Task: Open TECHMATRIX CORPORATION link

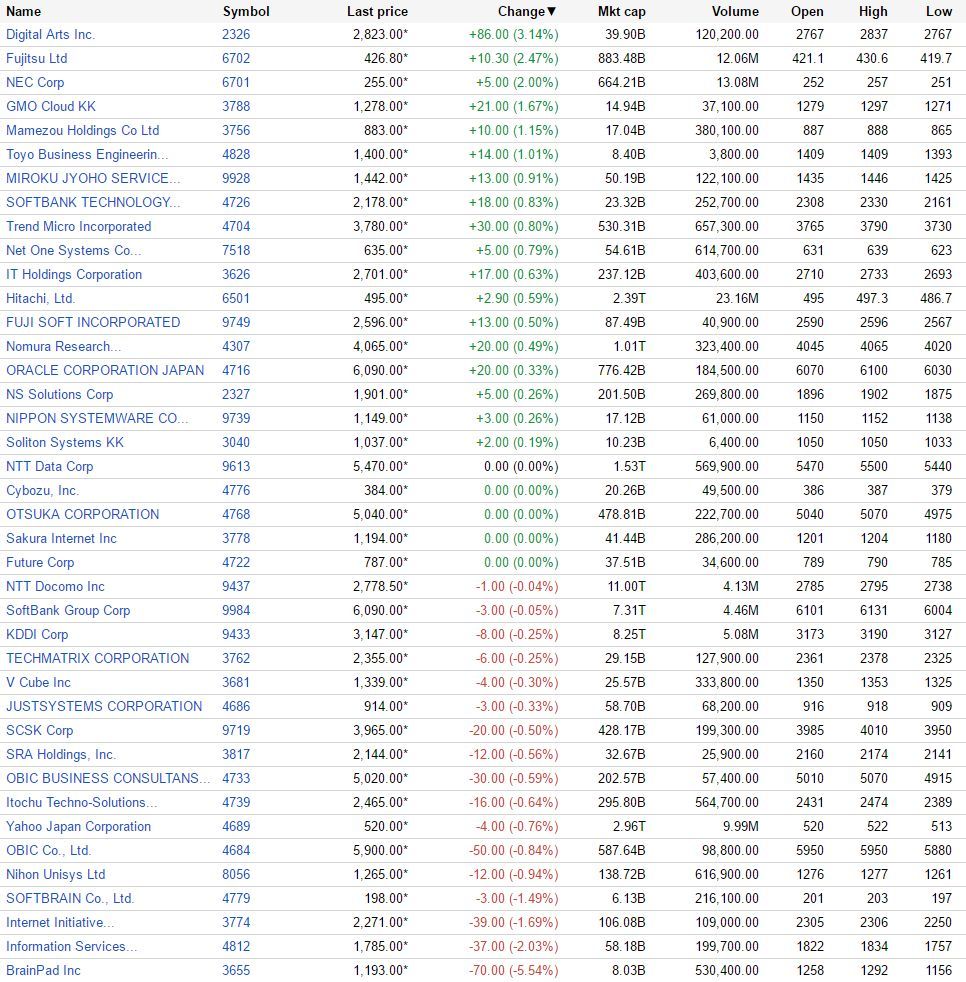Action: coord(97,658)
